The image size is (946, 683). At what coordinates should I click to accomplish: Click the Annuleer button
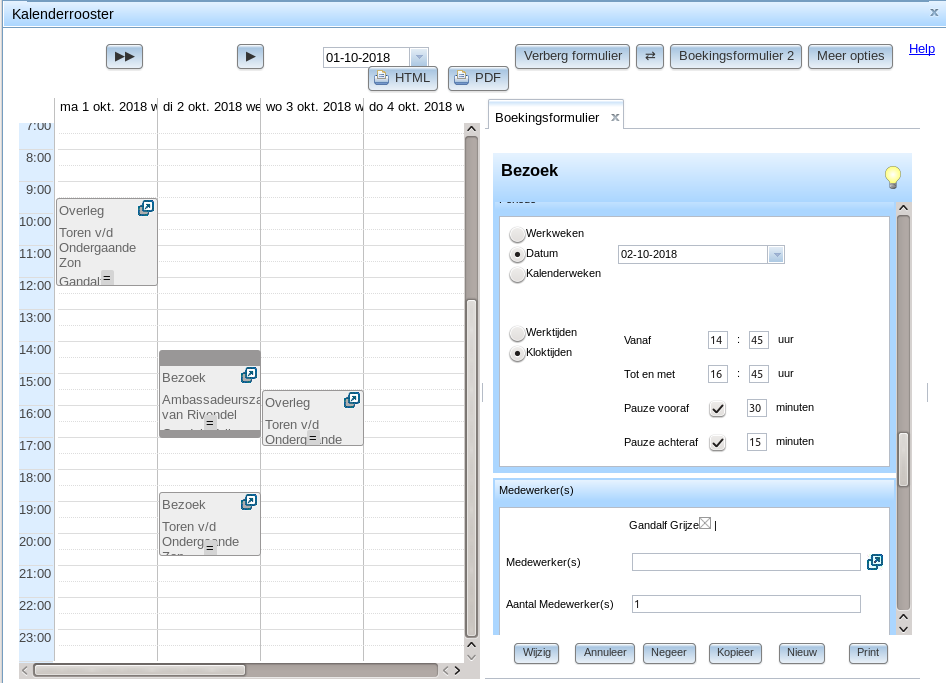(x=605, y=653)
